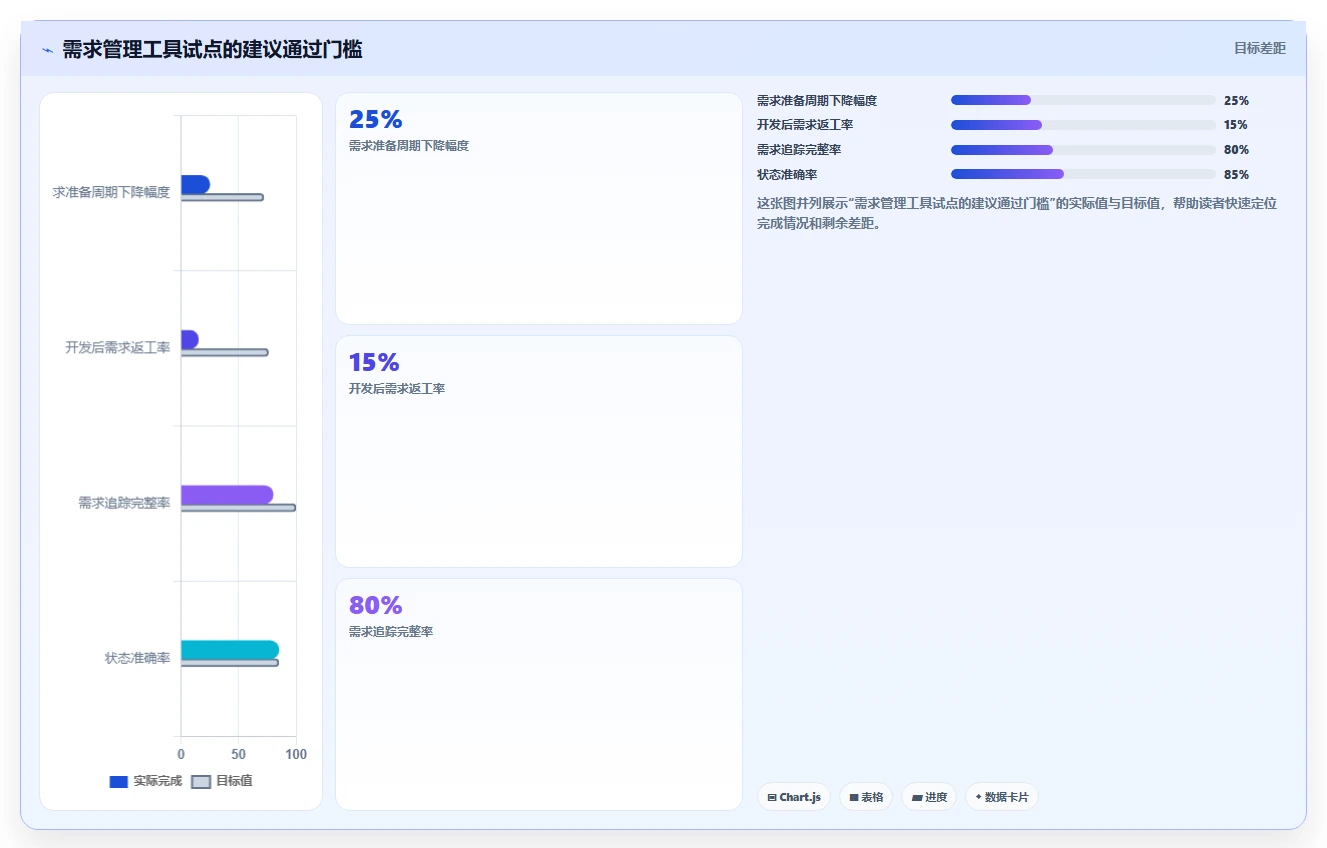This screenshot has width=1327, height=848.
Task: Click the 15% value in the data card
Action: click(x=374, y=362)
